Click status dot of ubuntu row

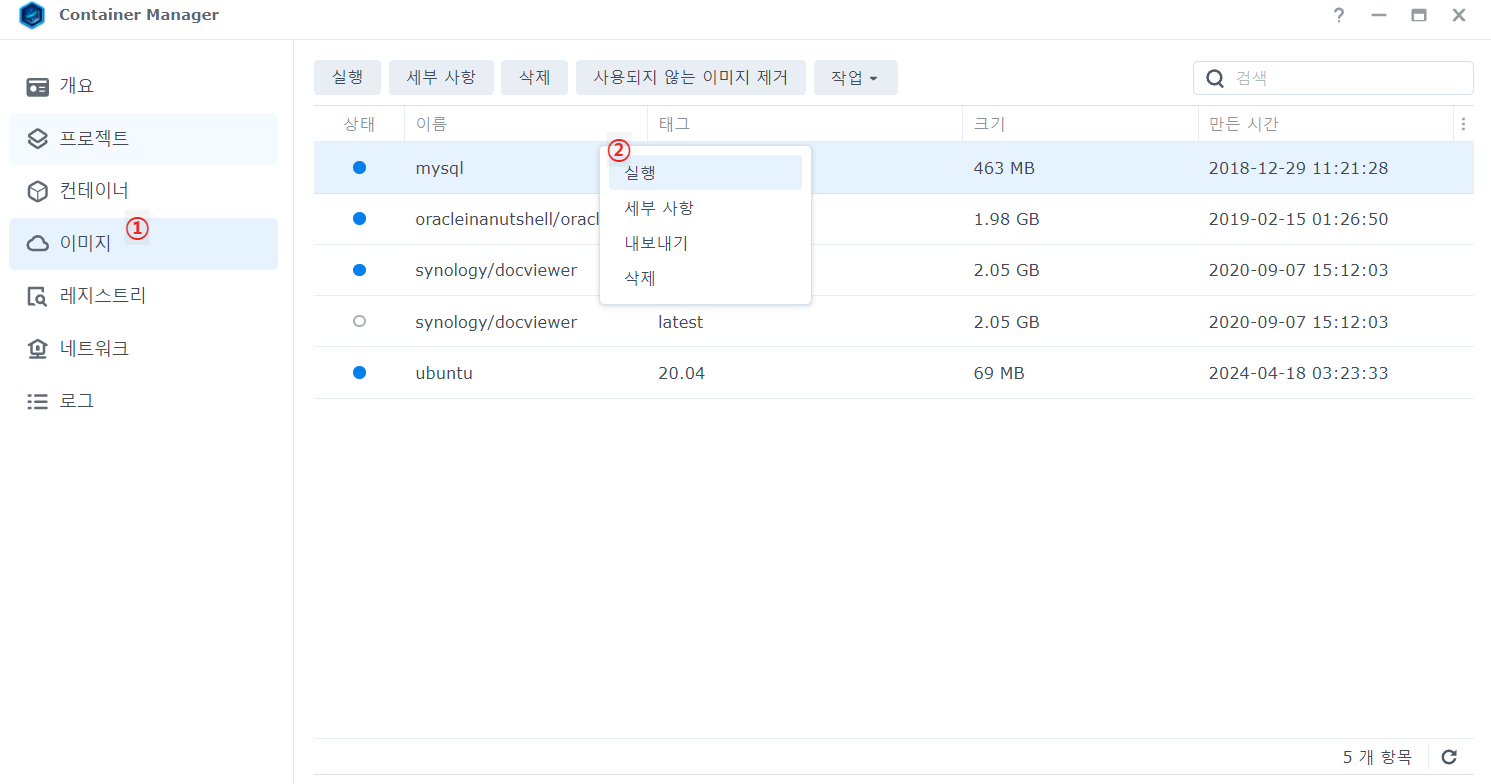coord(359,372)
